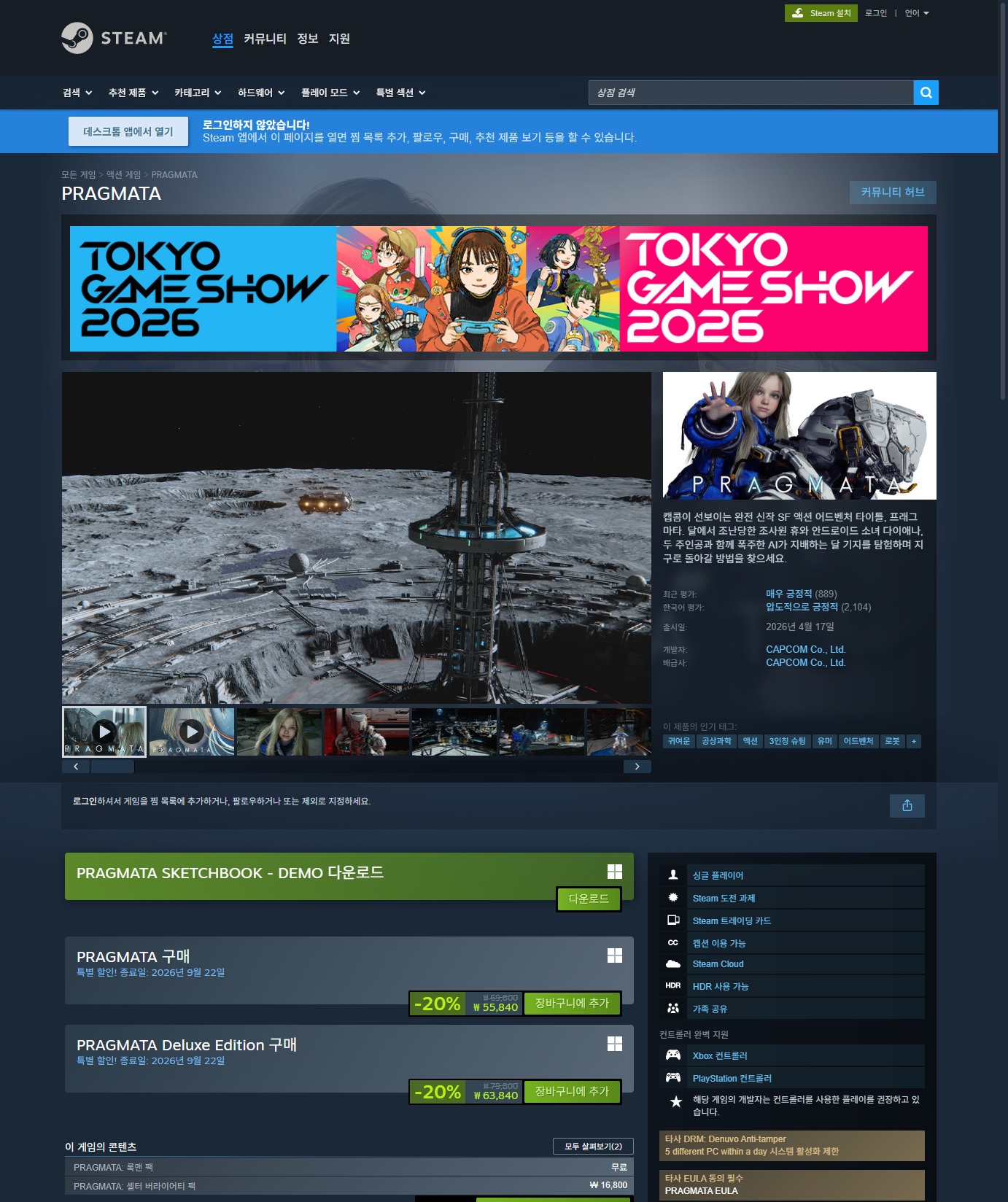Go to the 지원 tab
Viewport: 1008px width, 1202px height.
tap(339, 39)
